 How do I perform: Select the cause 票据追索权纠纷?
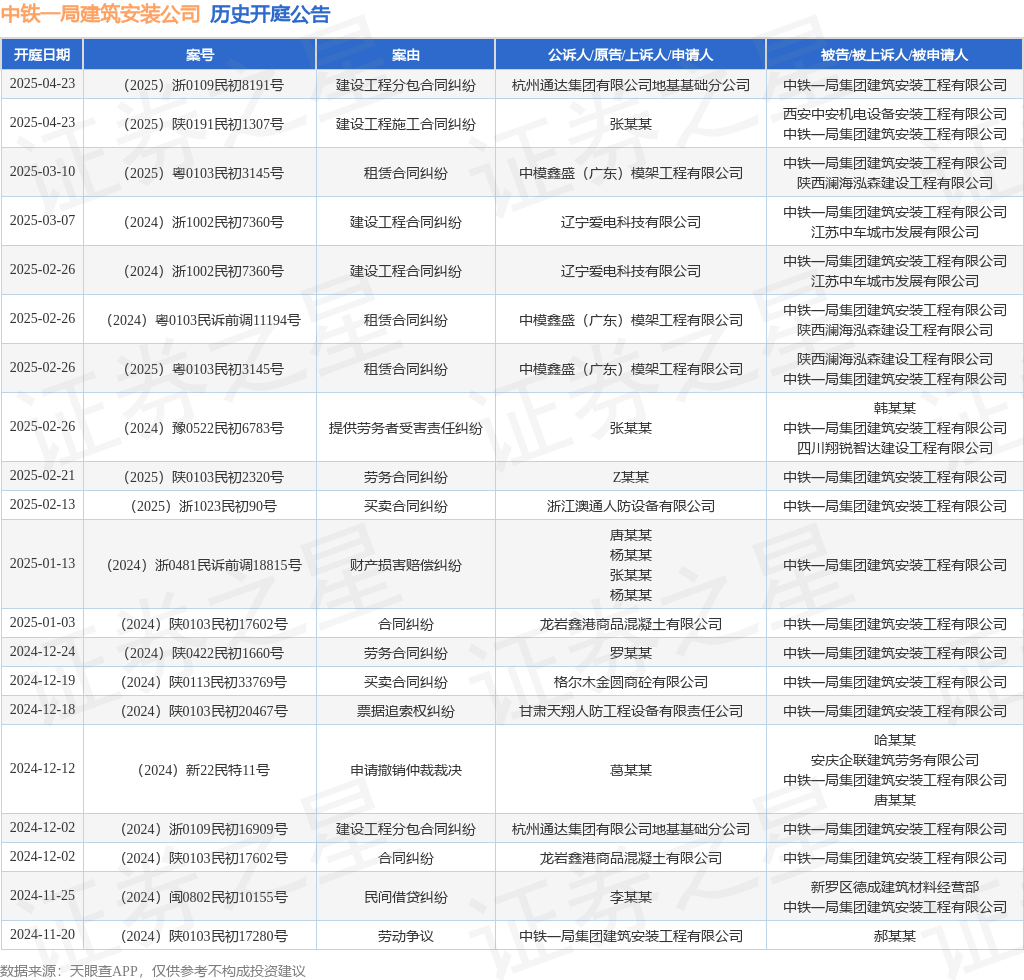tap(406, 711)
